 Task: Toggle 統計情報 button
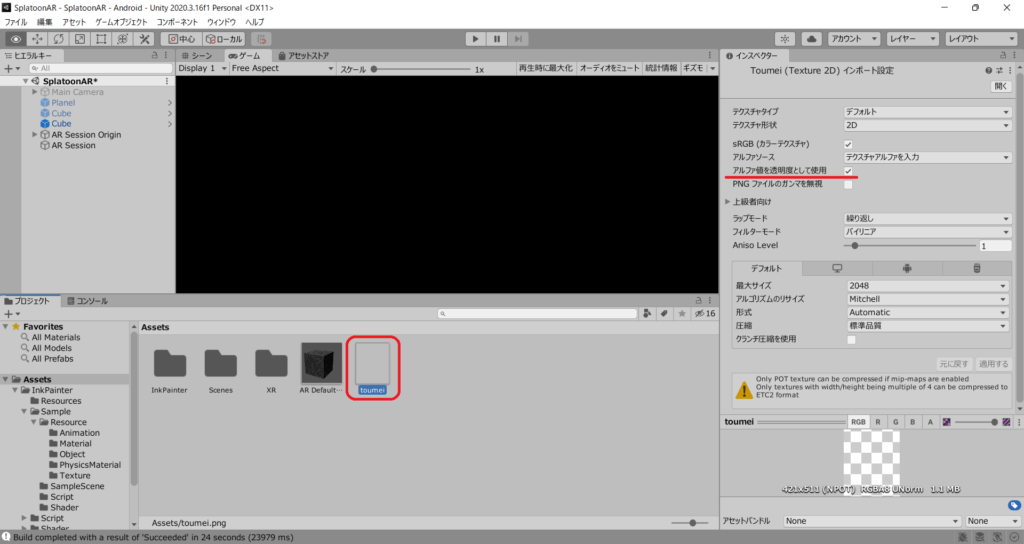(661, 69)
